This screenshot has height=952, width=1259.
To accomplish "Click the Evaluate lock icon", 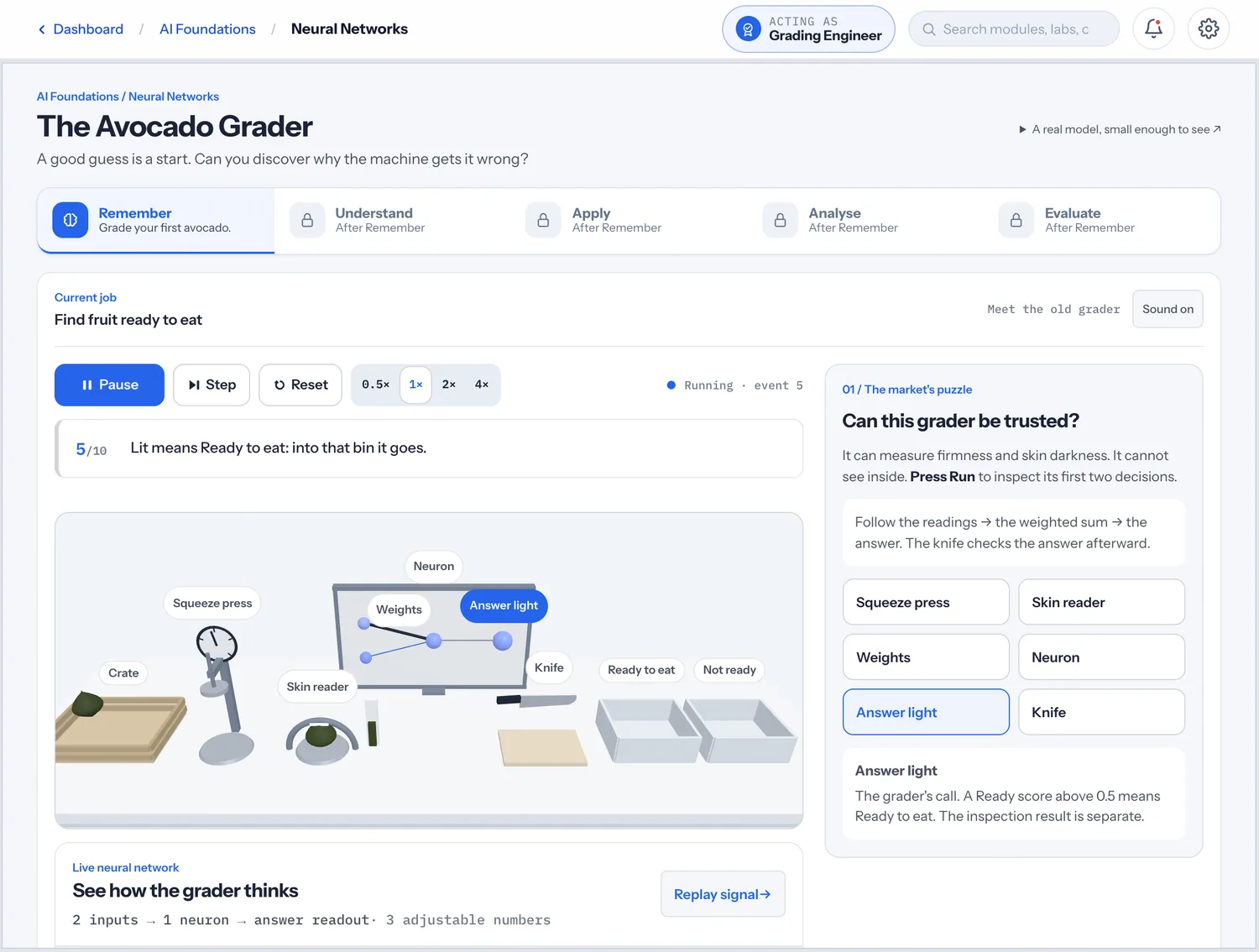I will pos(1016,220).
